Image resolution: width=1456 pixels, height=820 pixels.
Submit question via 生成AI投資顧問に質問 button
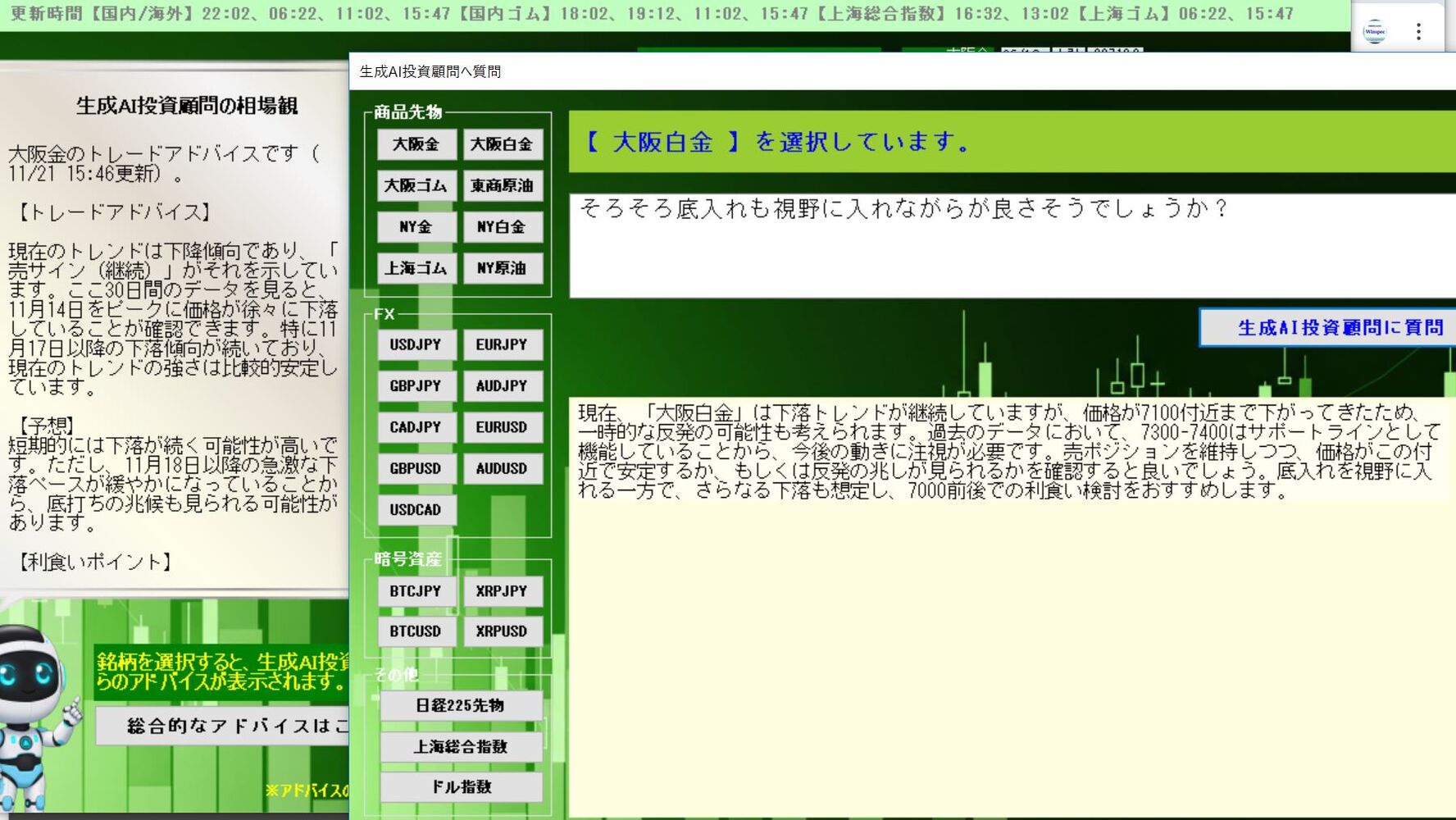(1328, 328)
